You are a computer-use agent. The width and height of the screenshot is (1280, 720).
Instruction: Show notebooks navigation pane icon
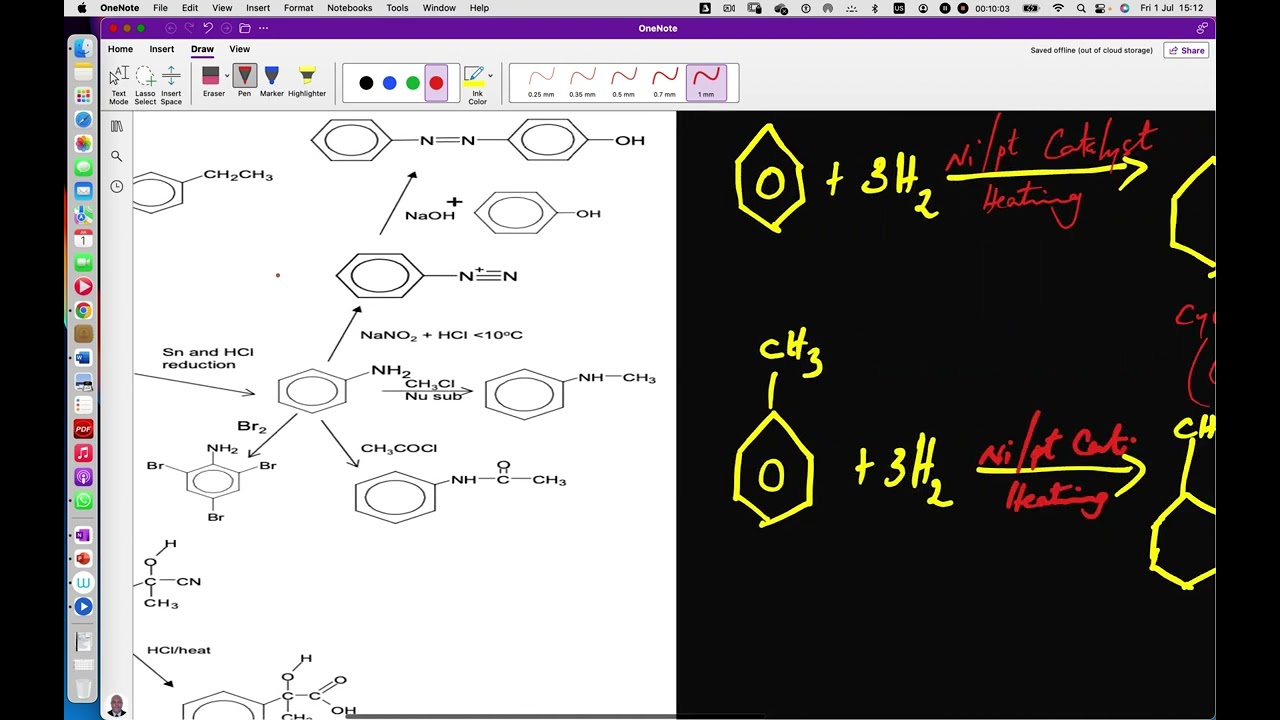[x=117, y=126]
